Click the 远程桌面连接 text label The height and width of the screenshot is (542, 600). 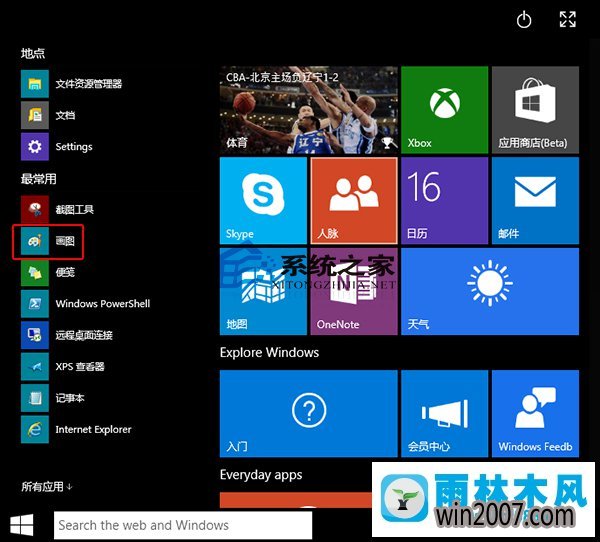click(84, 335)
